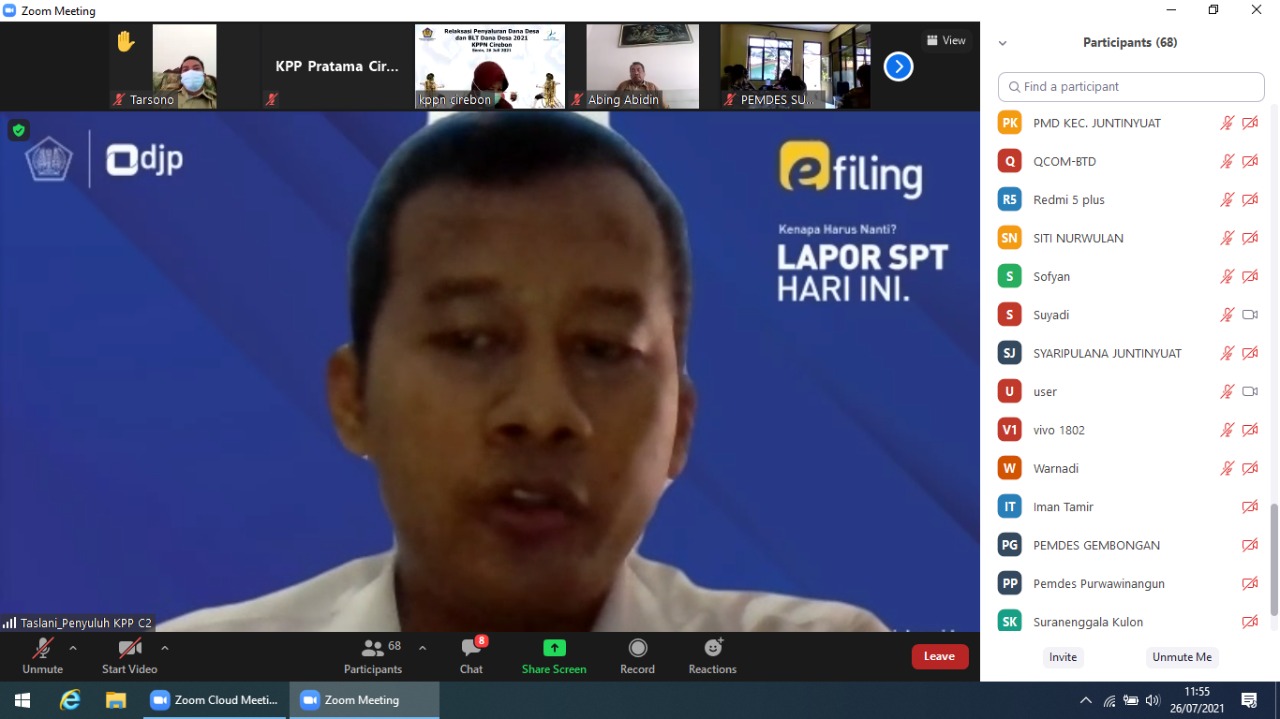1280x719 pixels.
Task: Expand audio options arrow next to Unmute
Action: point(73,648)
